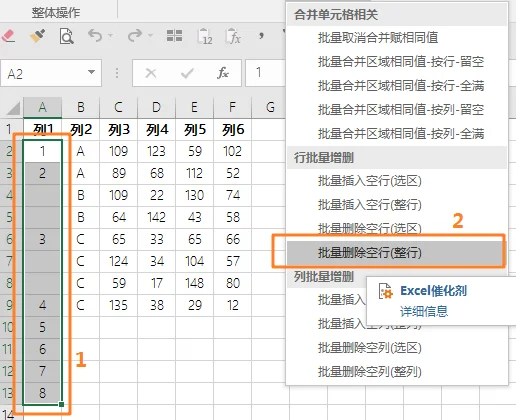The image size is (516, 420).
Task: Select column E header
Action: pyautogui.click(x=194, y=107)
